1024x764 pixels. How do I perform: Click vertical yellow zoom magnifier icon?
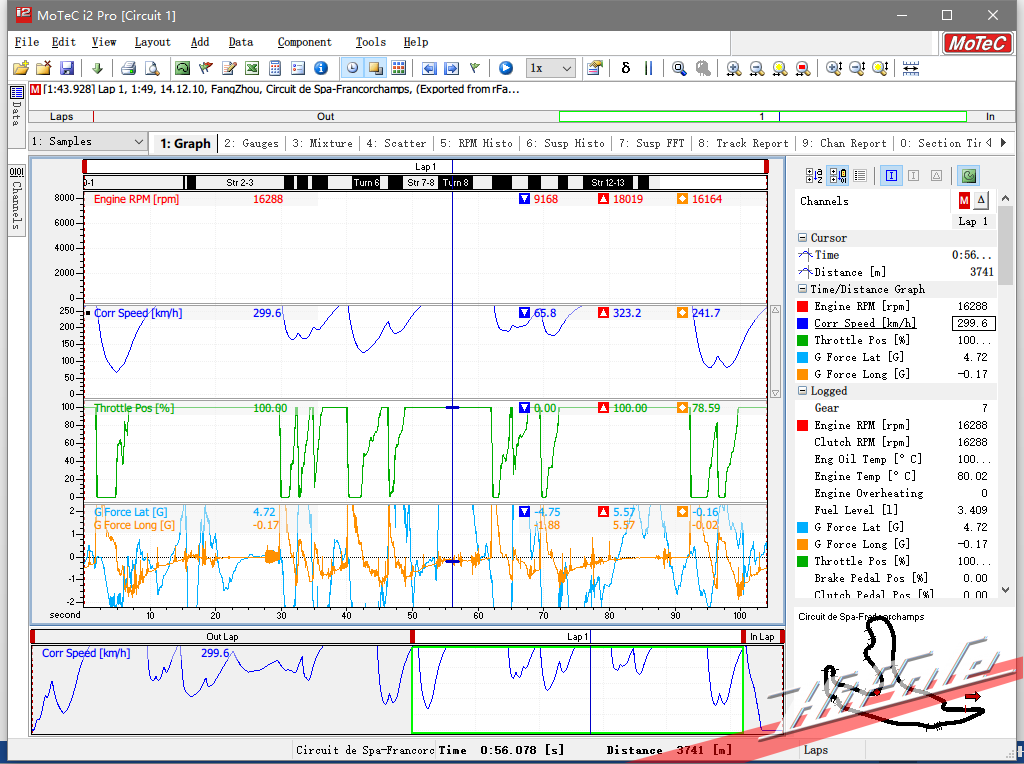[x=880, y=68]
